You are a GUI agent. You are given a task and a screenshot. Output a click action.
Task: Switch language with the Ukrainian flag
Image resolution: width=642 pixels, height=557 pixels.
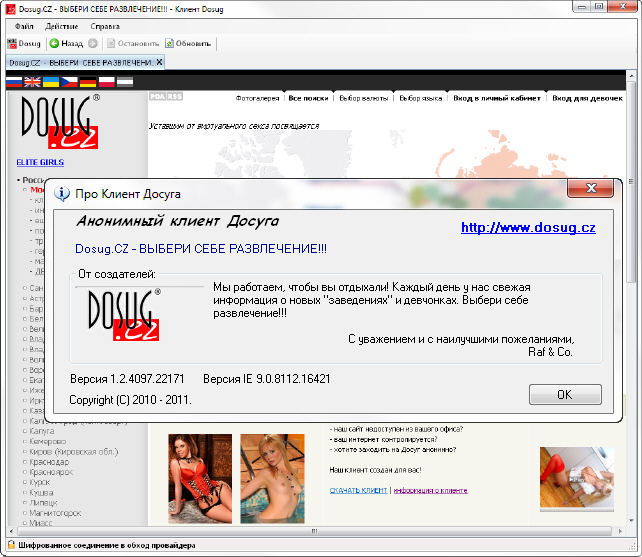(x=51, y=82)
